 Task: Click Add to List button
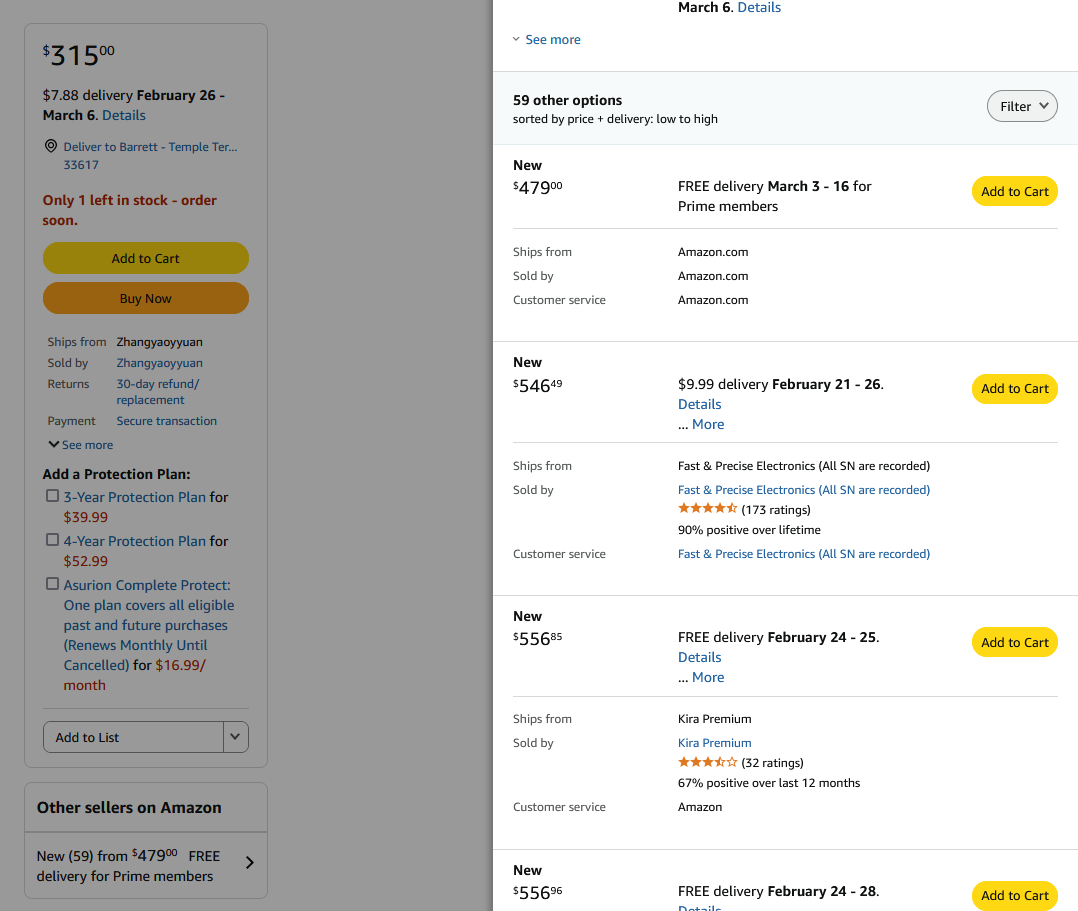[x=133, y=737]
